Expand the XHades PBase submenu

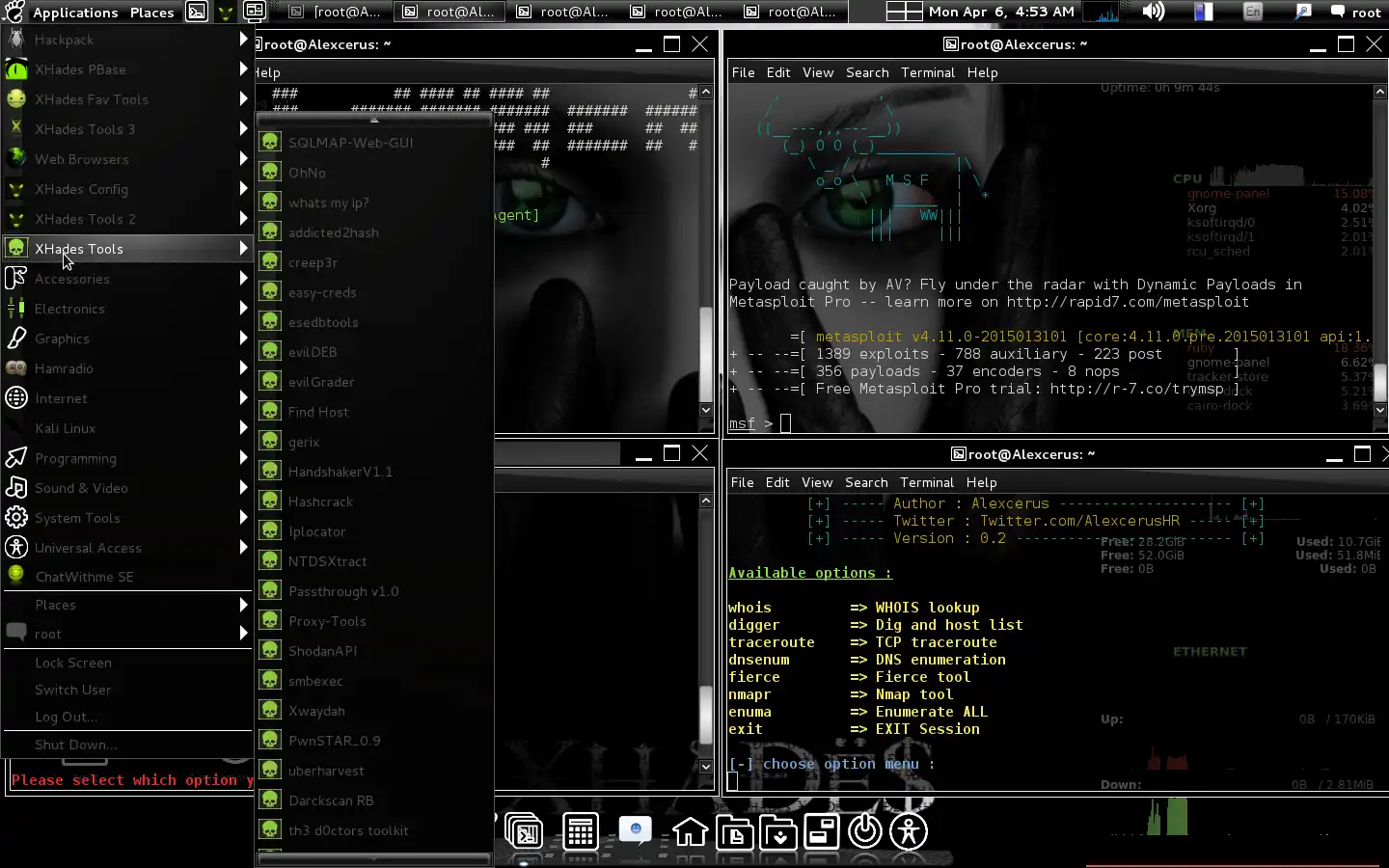(x=127, y=69)
